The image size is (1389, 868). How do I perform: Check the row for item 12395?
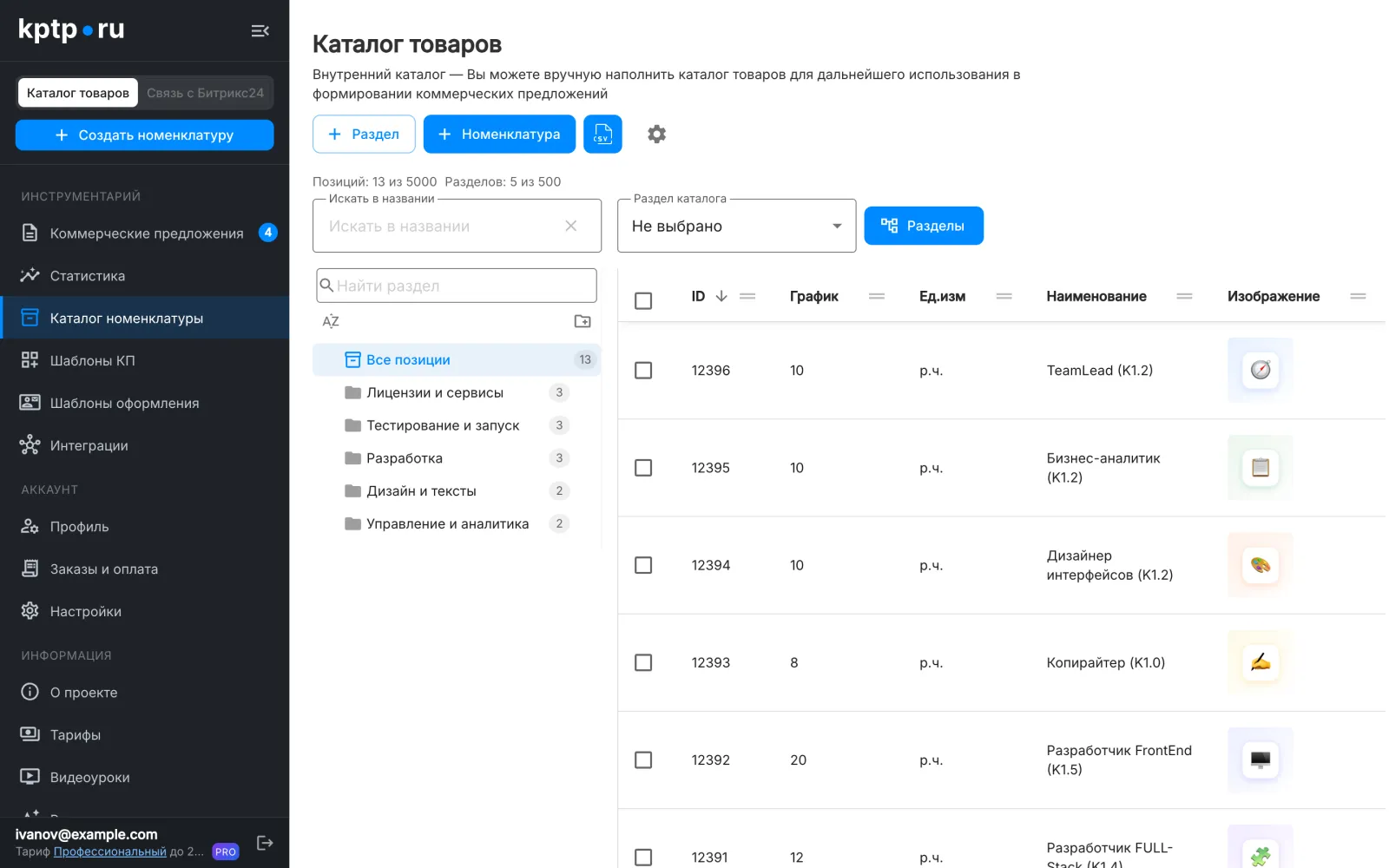point(643,468)
